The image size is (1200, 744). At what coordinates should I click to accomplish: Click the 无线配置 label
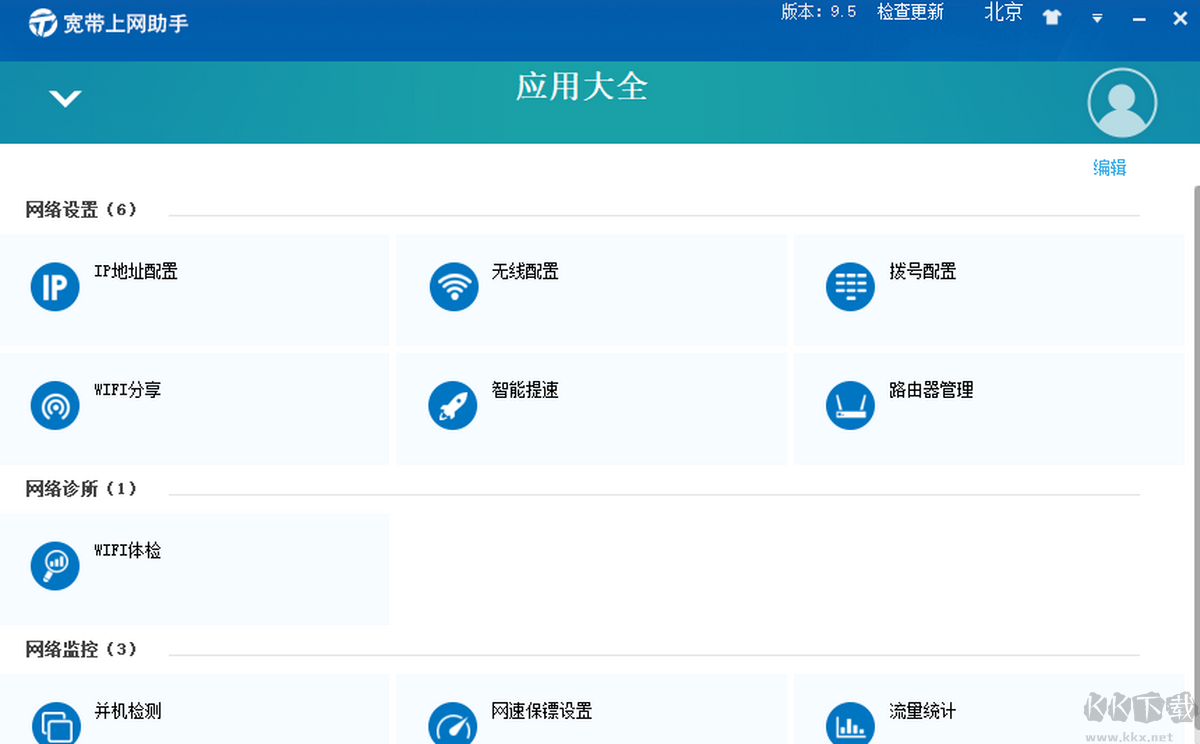525,271
